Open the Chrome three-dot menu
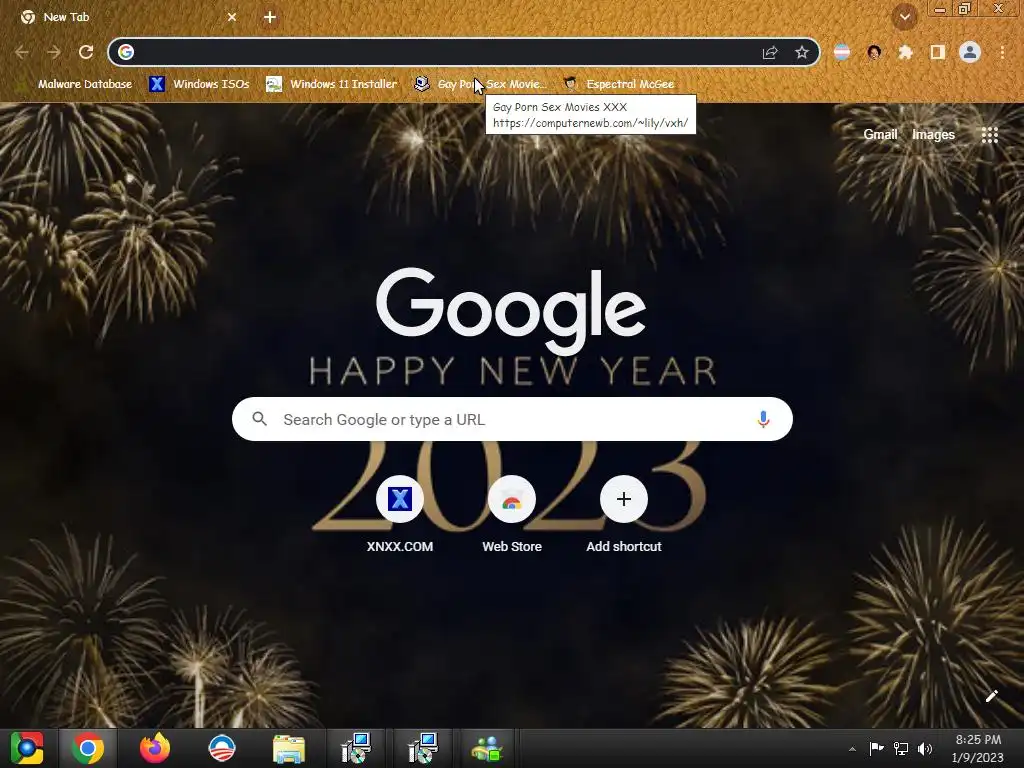The image size is (1024, 768). [x=1002, y=52]
